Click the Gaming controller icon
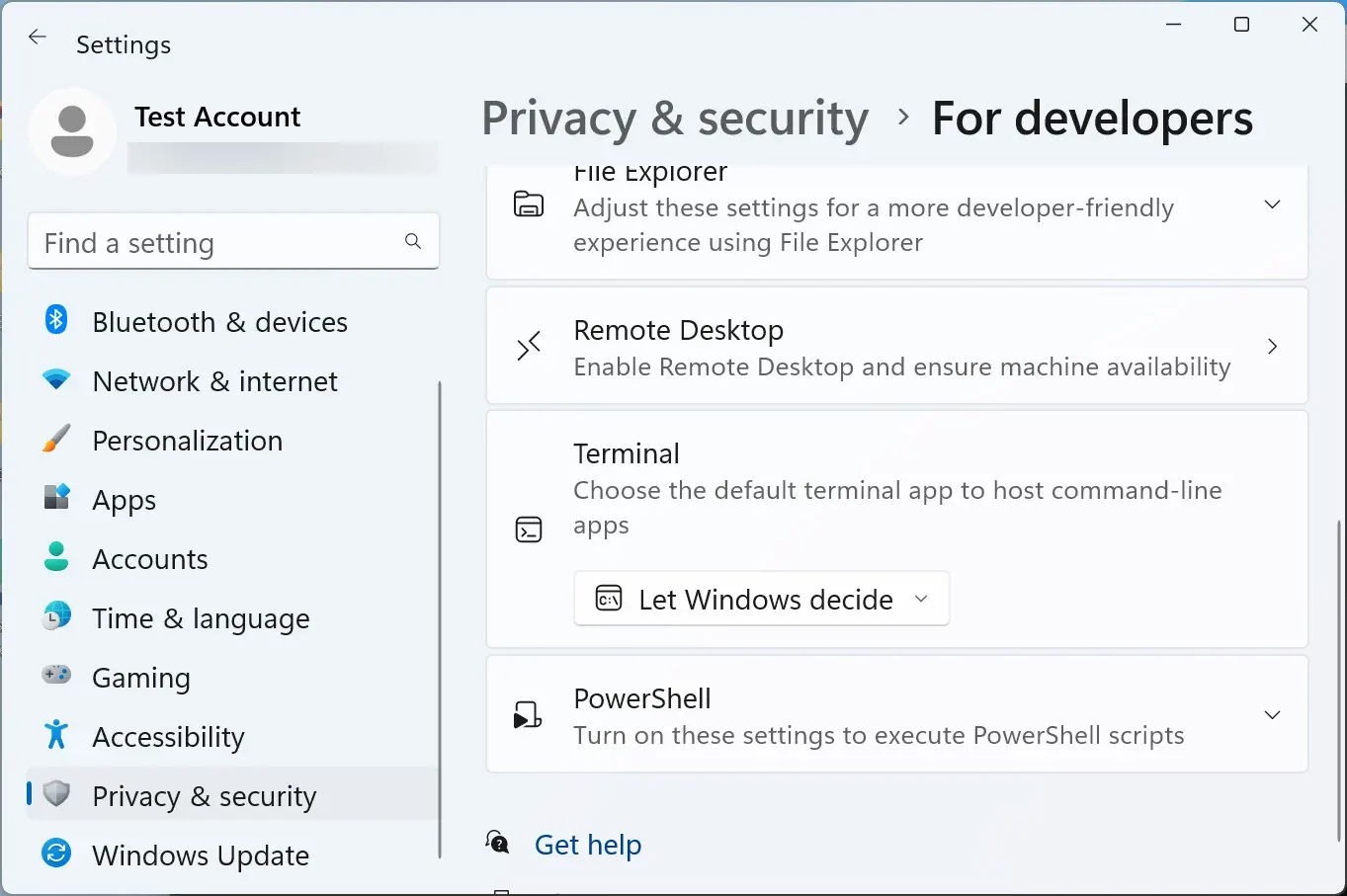The height and width of the screenshot is (896, 1347). click(x=56, y=675)
